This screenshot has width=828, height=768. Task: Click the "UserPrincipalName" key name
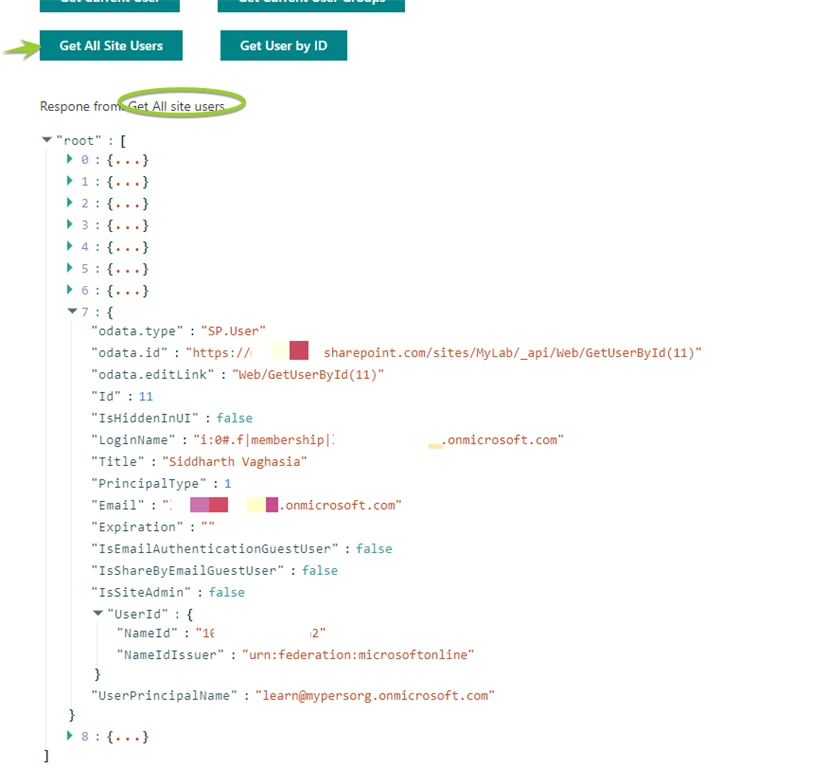point(164,696)
